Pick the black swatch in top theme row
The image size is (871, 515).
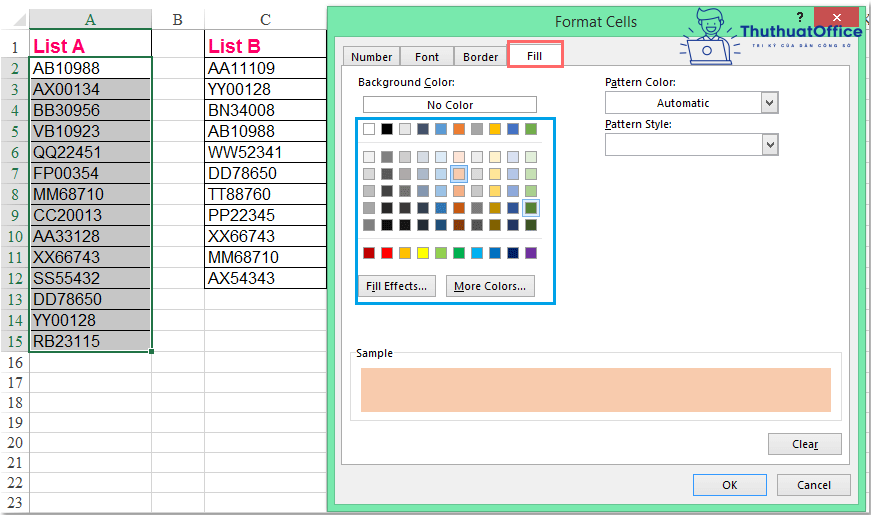(x=387, y=129)
